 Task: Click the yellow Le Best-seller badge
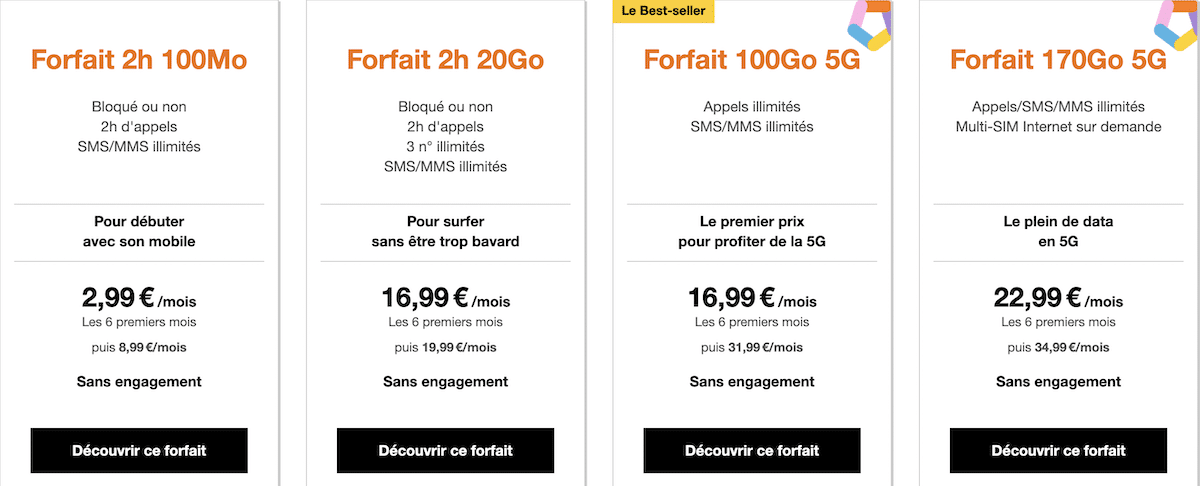(662, 11)
